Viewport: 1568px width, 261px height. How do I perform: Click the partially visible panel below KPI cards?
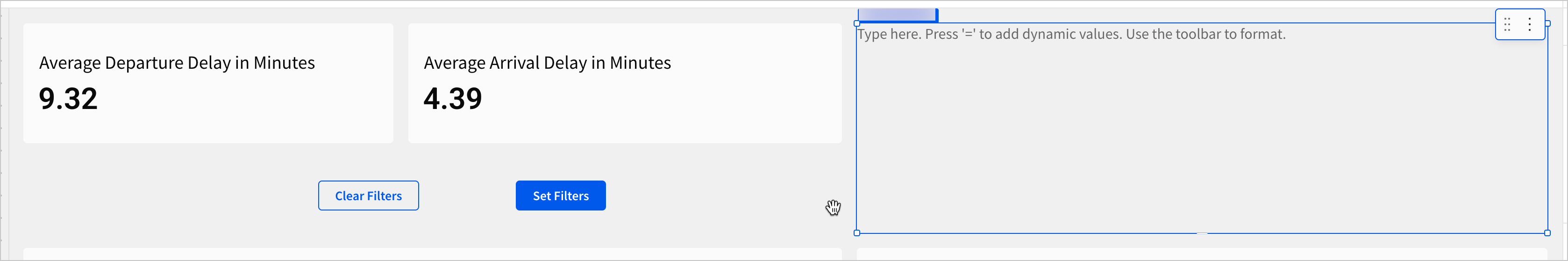pos(432,254)
